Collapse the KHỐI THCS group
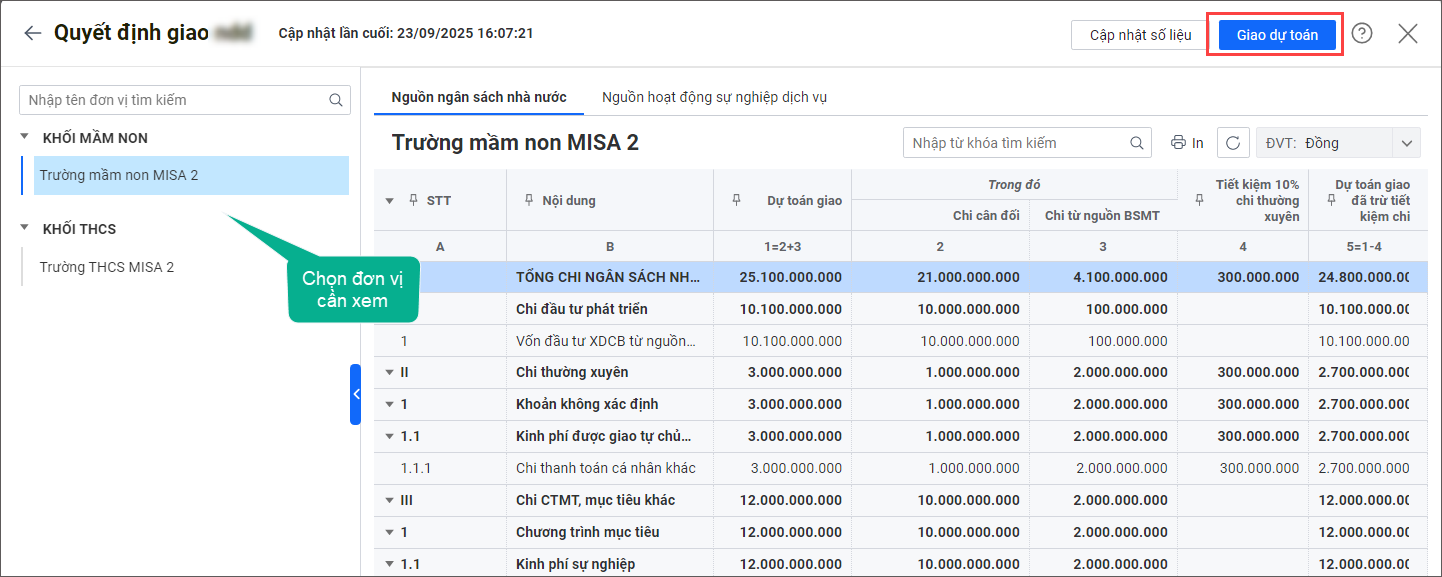The width and height of the screenshot is (1442, 577). pyautogui.click(x=25, y=229)
